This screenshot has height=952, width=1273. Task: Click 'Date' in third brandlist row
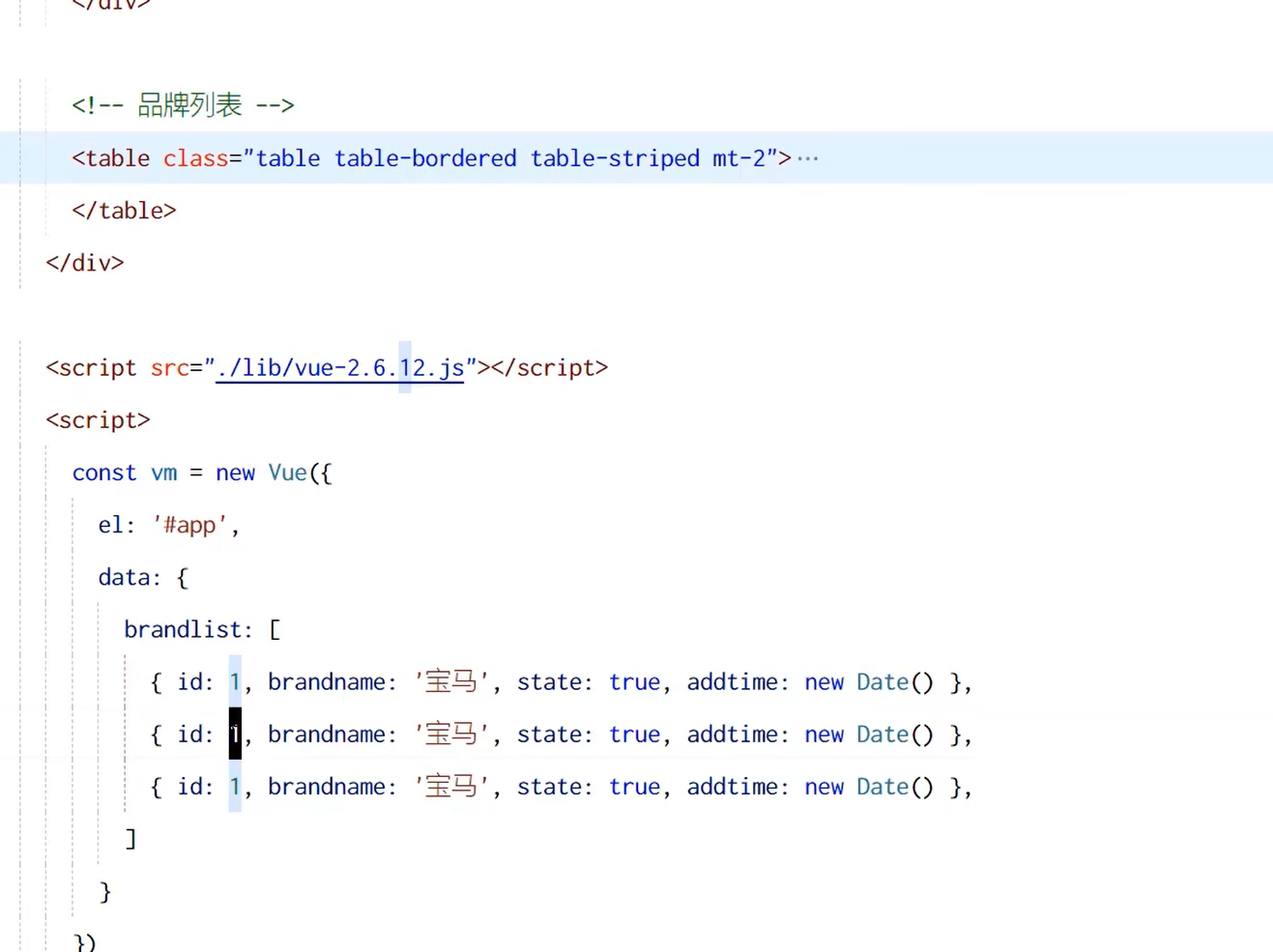(882, 787)
